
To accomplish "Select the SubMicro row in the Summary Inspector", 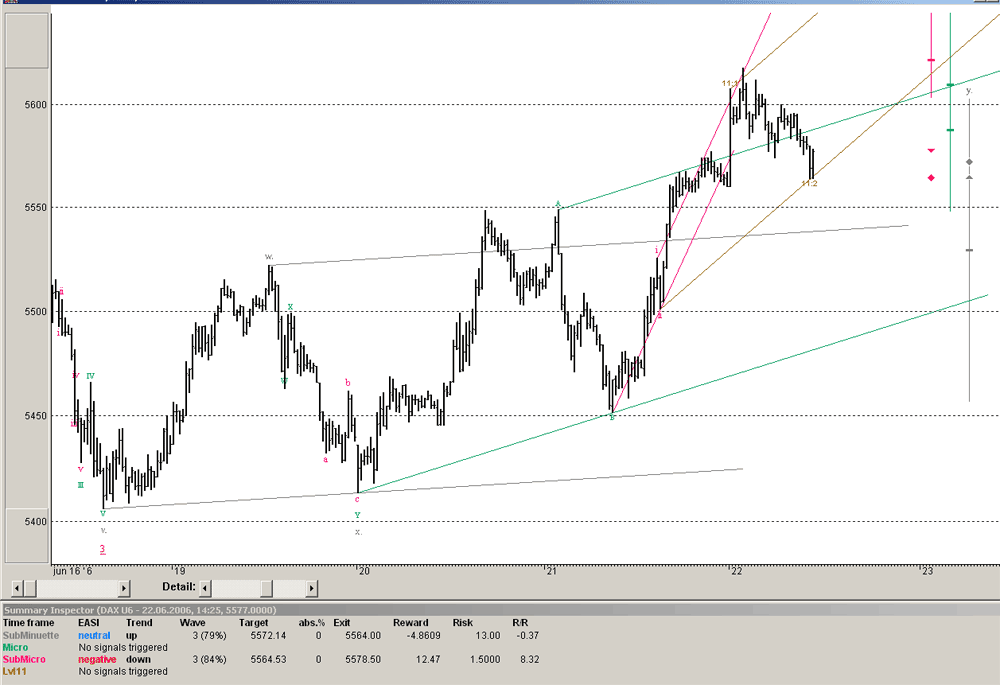I will (25, 659).
